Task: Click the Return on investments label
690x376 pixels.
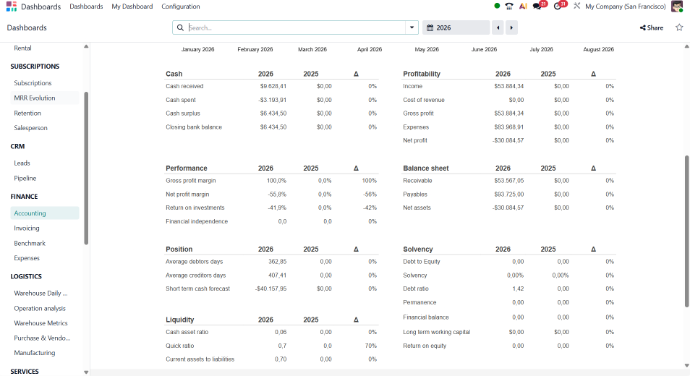Action: click(195, 208)
